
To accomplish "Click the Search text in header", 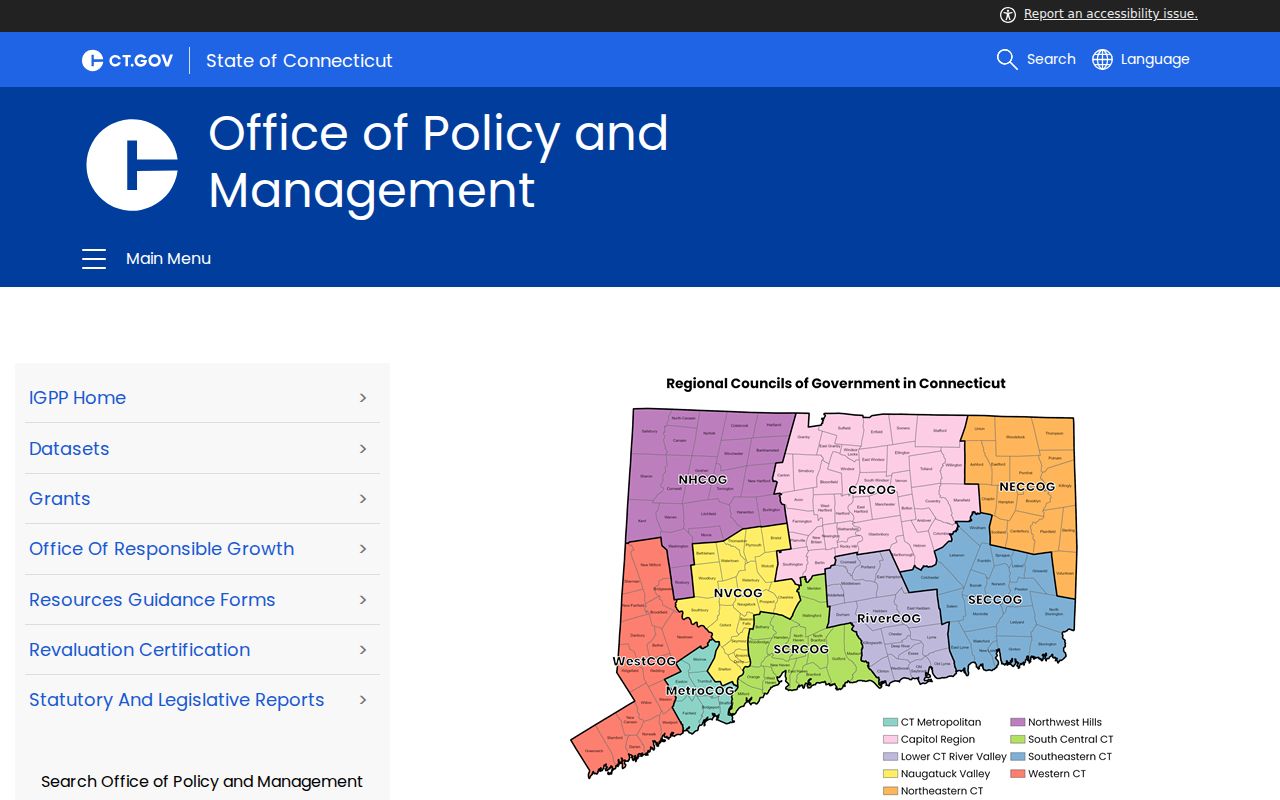I will coord(1051,59).
